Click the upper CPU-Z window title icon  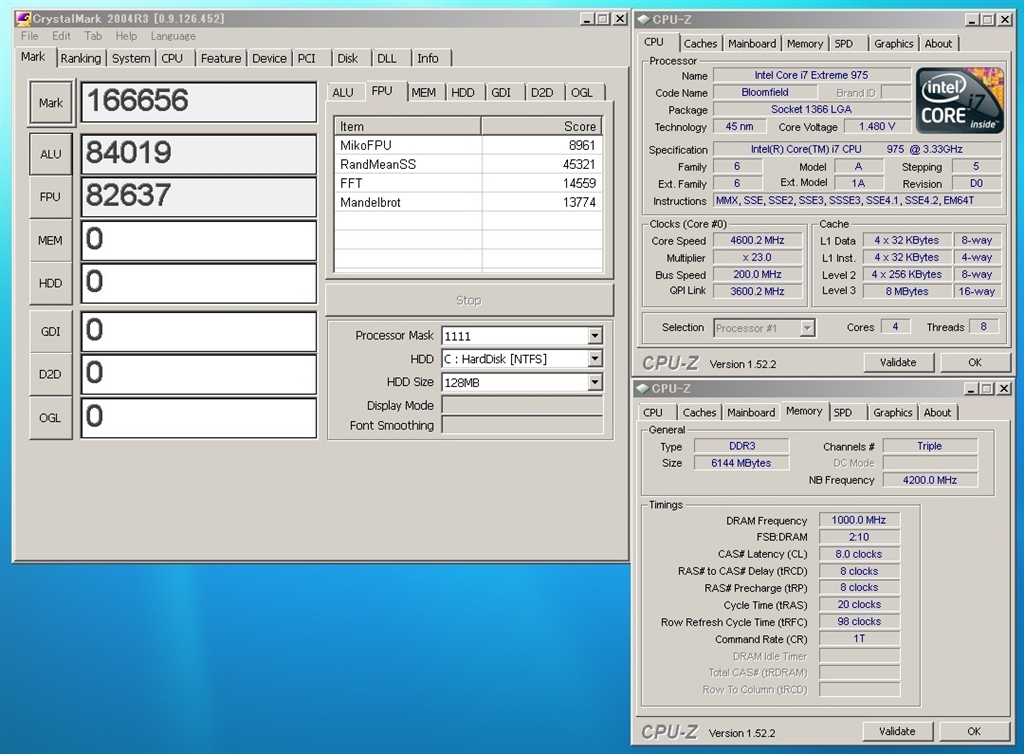pyautogui.click(x=642, y=18)
